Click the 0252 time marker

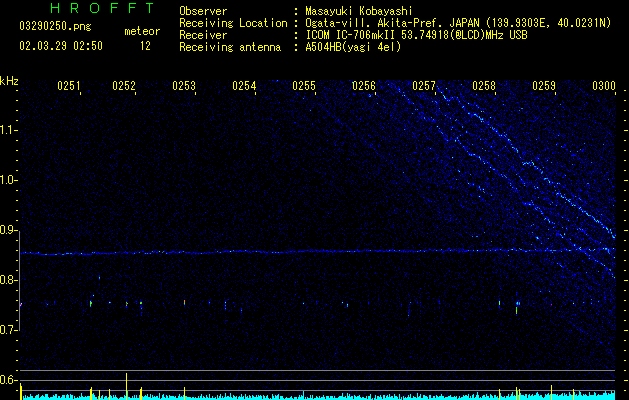pyautogui.click(x=124, y=86)
